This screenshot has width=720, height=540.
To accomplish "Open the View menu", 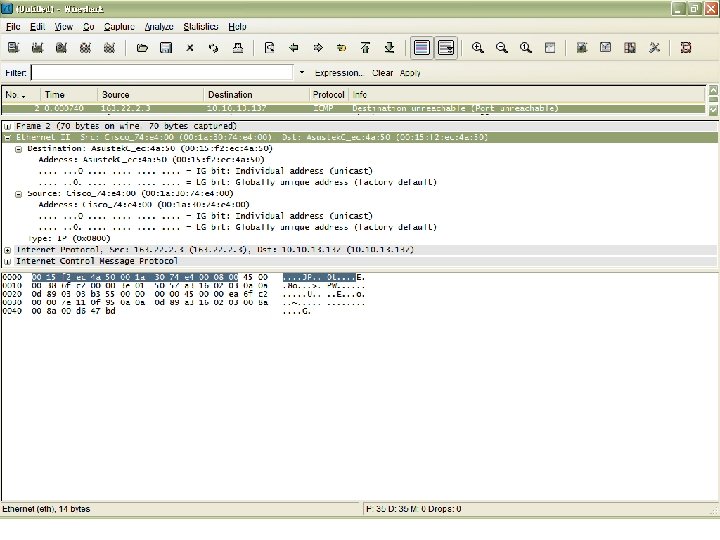I will (x=63, y=27).
